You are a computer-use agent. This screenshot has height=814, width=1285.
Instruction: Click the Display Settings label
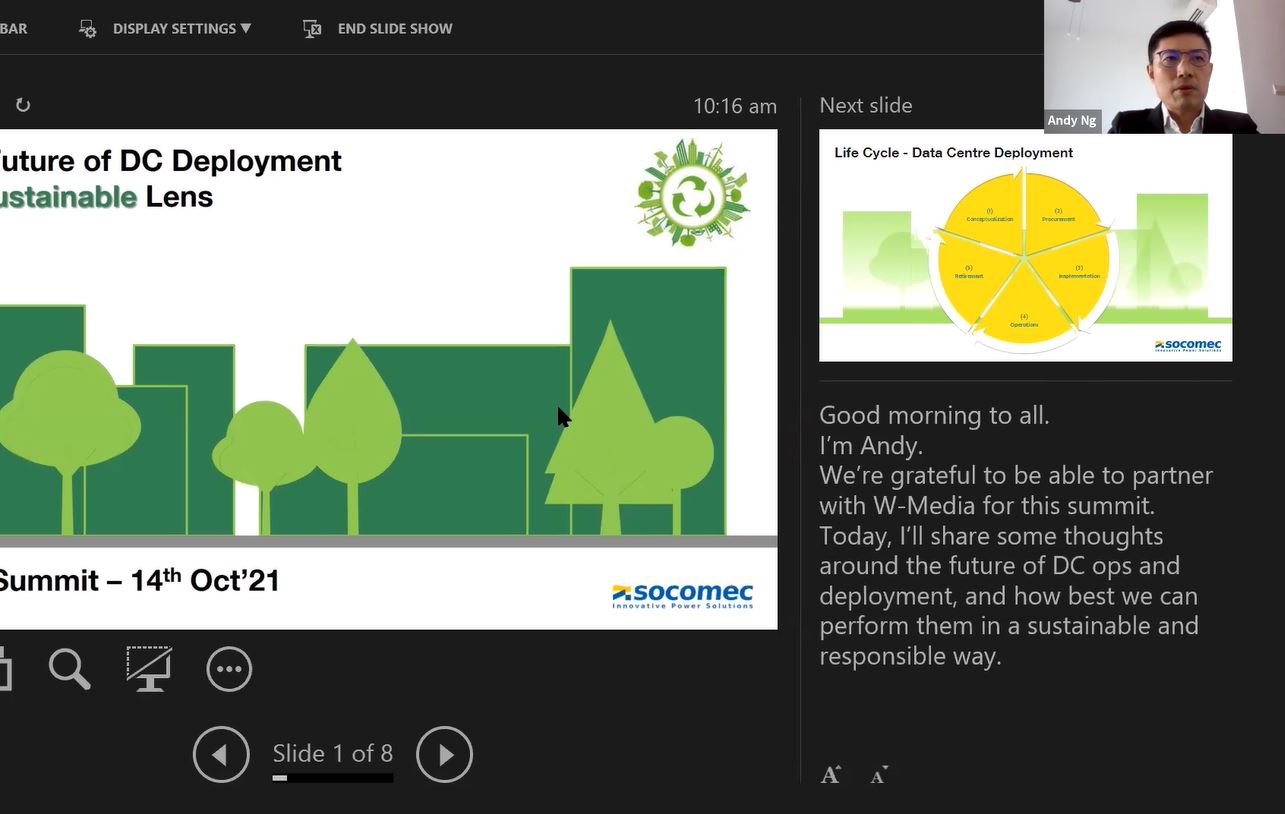pos(174,29)
